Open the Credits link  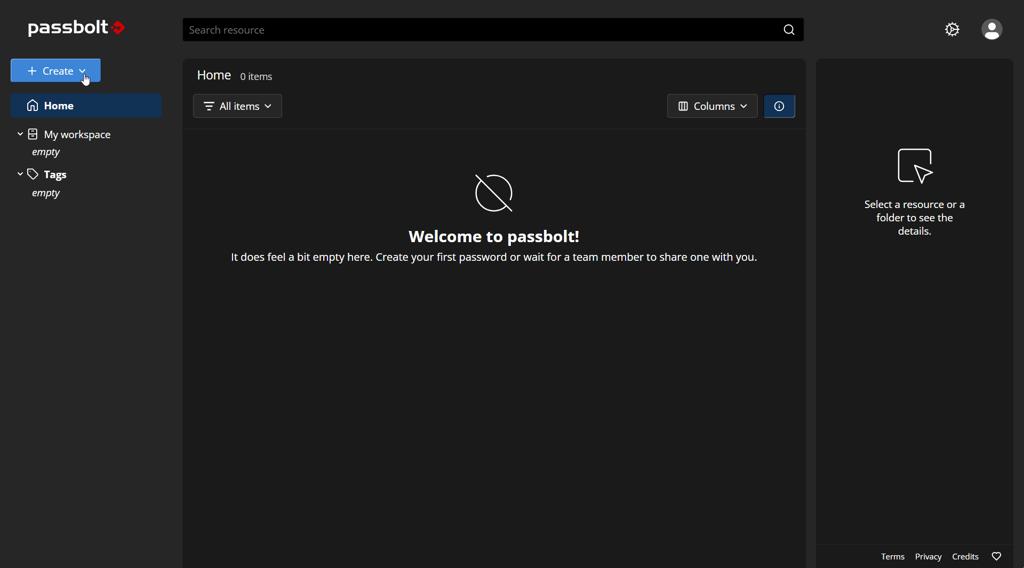965,556
